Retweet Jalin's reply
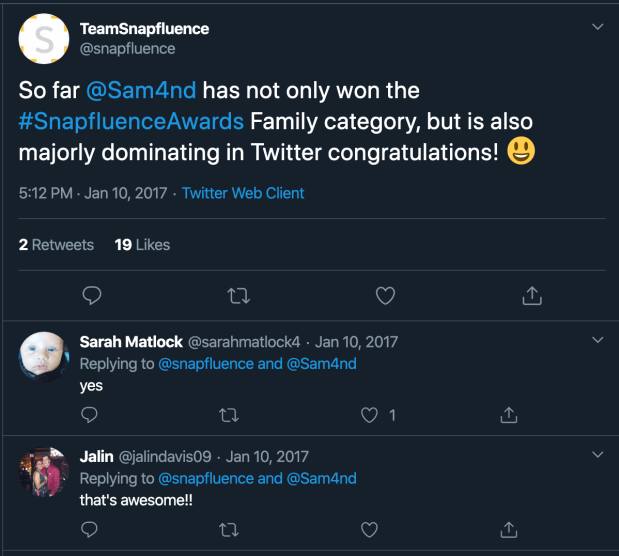 pos(229,529)
